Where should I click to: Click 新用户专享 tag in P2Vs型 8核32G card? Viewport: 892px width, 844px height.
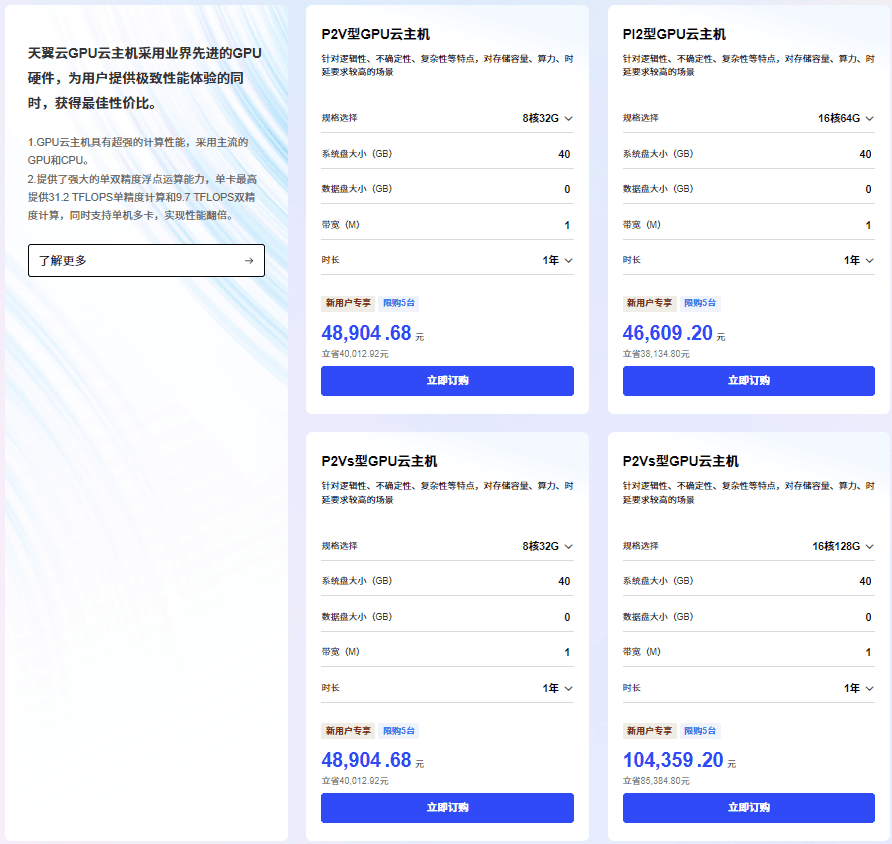[348, 731]
